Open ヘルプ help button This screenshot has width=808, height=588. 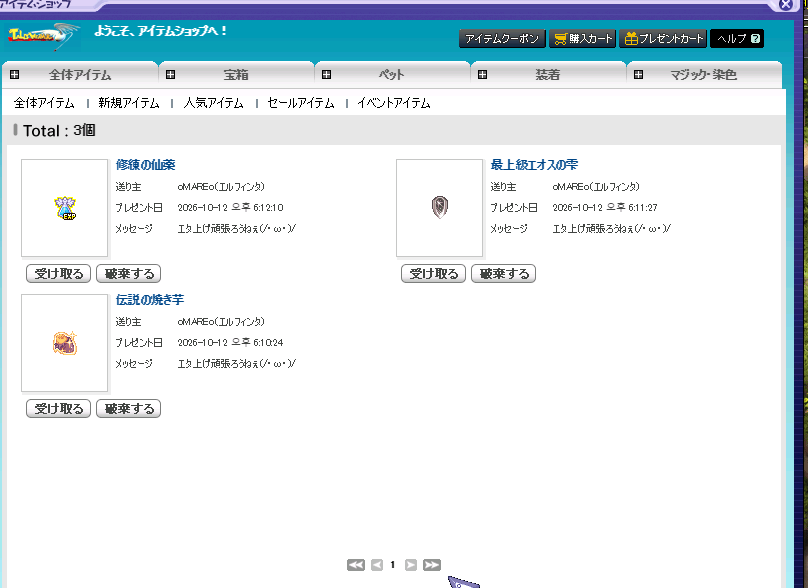point(737,39)
